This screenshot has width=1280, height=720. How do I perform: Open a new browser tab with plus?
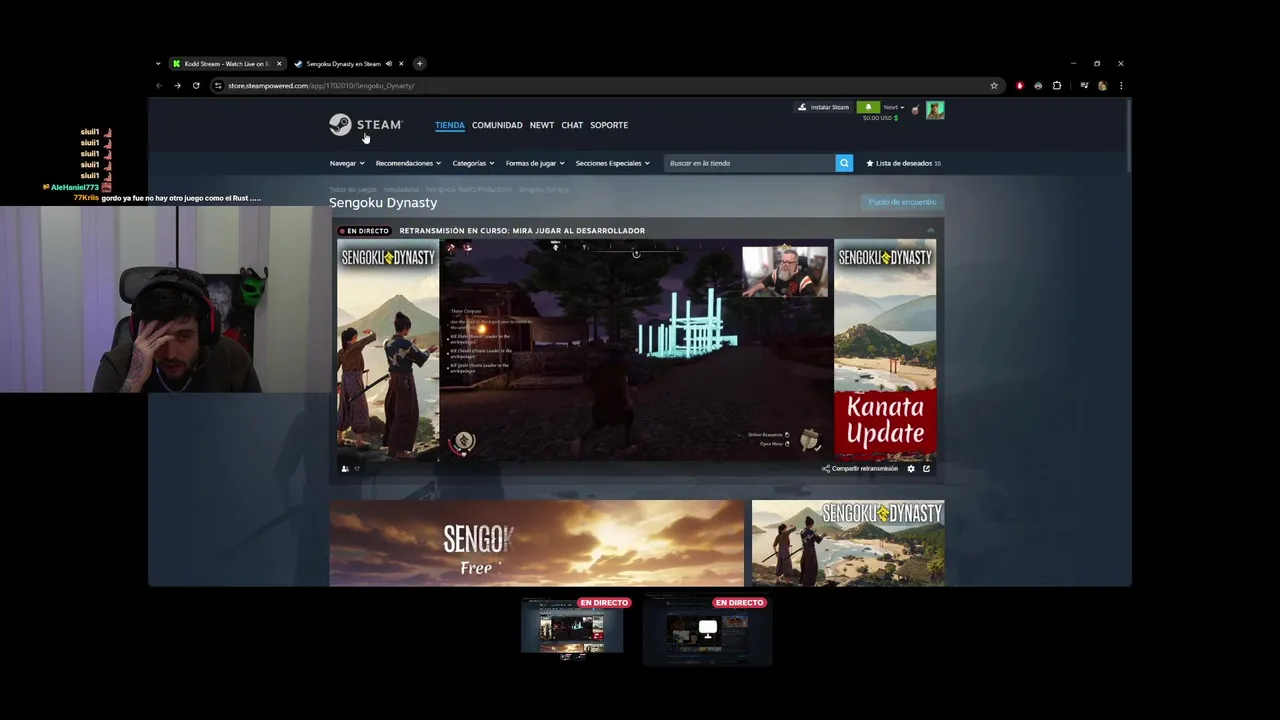[419, 64]
